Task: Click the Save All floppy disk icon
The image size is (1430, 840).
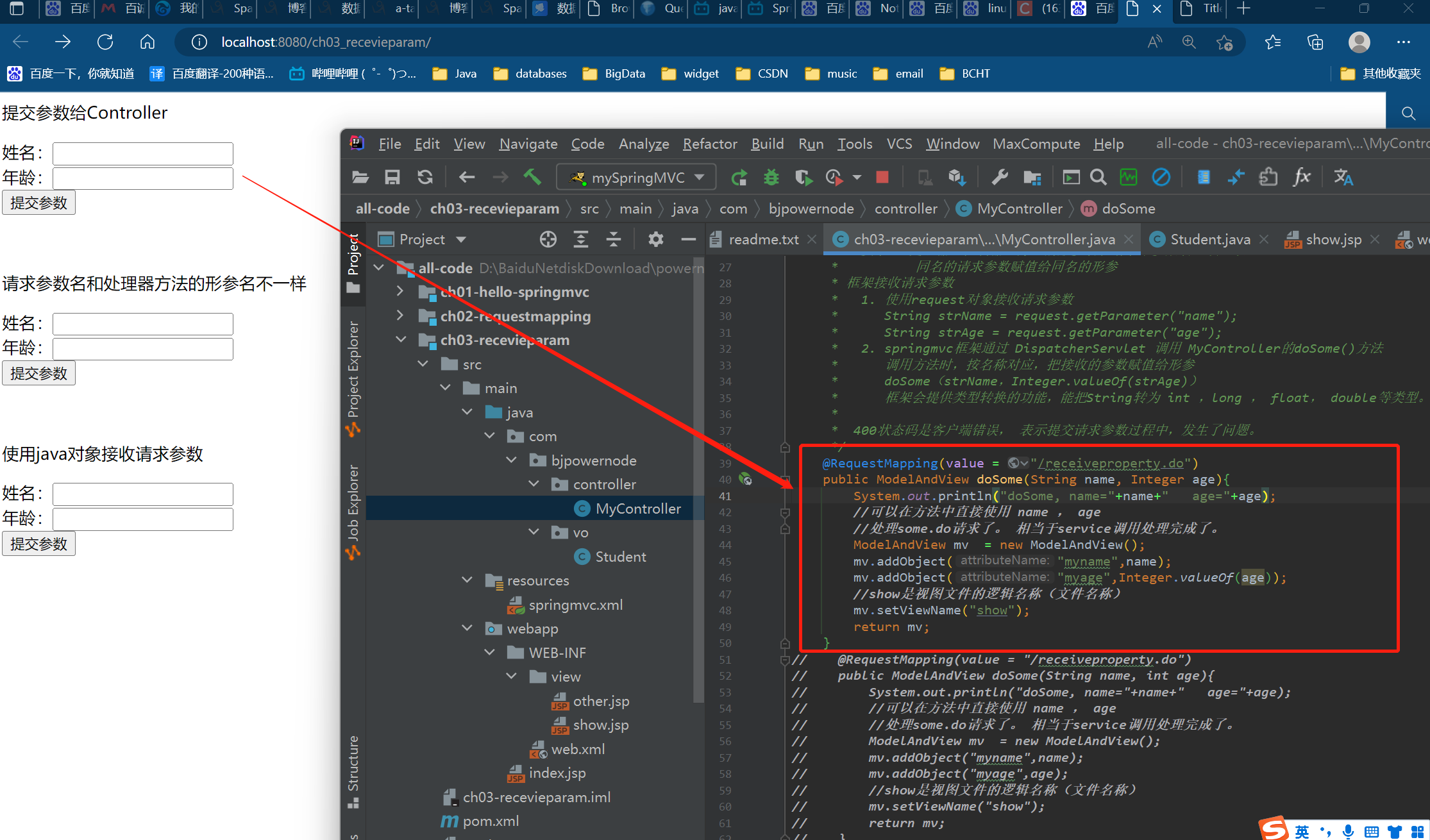Action: (392, 178)
